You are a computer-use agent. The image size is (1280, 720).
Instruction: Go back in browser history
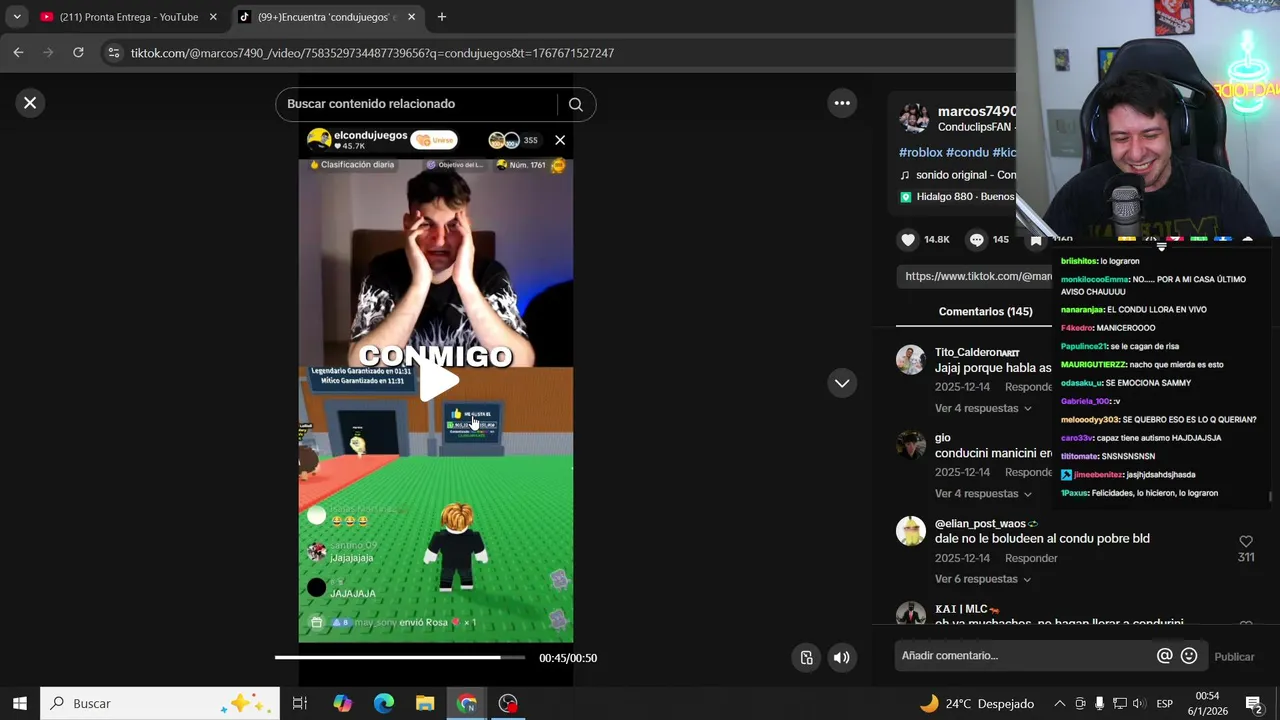(18, 53)
